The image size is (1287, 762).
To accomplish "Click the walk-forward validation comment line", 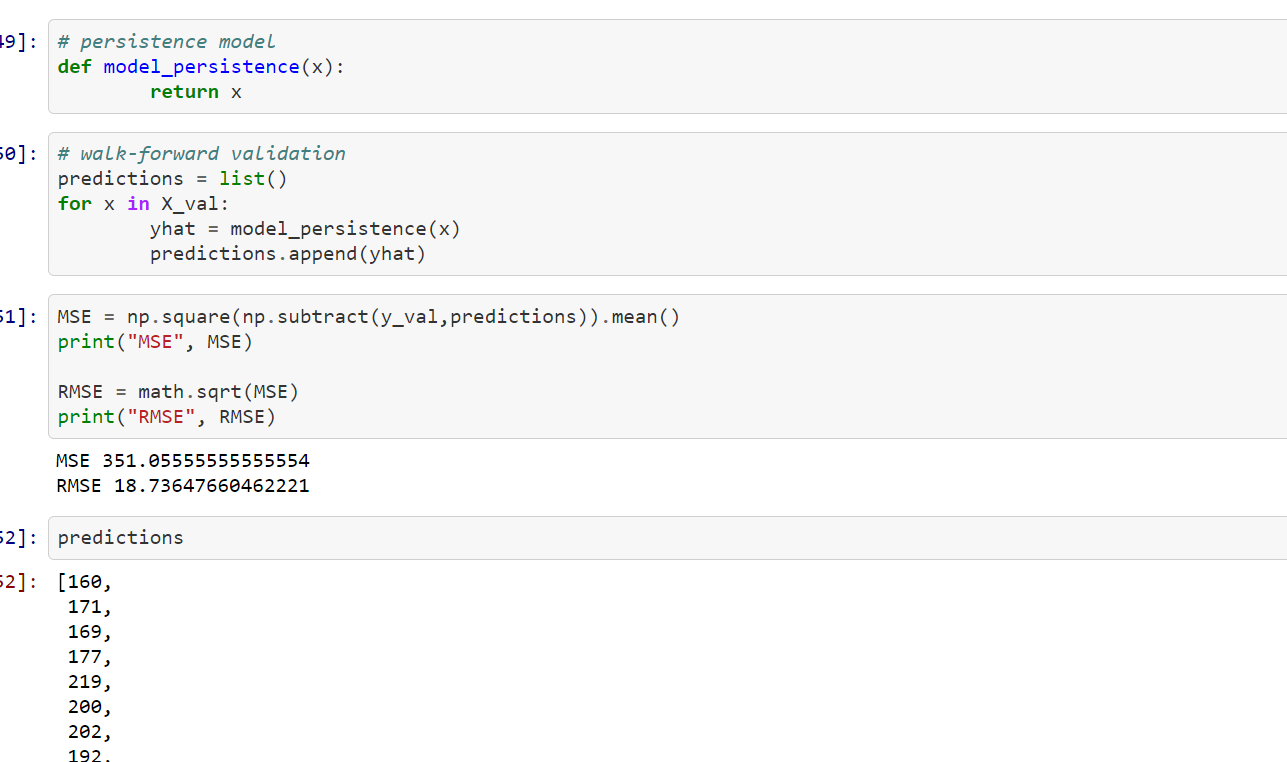I will tap(200, 153).
